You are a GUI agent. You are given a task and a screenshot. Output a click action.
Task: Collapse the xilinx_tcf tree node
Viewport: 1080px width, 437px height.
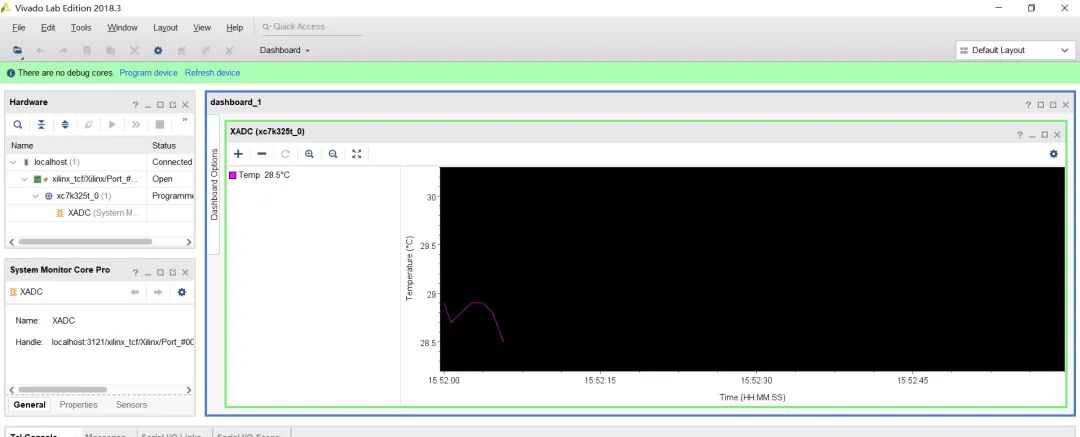click(25, 179)
